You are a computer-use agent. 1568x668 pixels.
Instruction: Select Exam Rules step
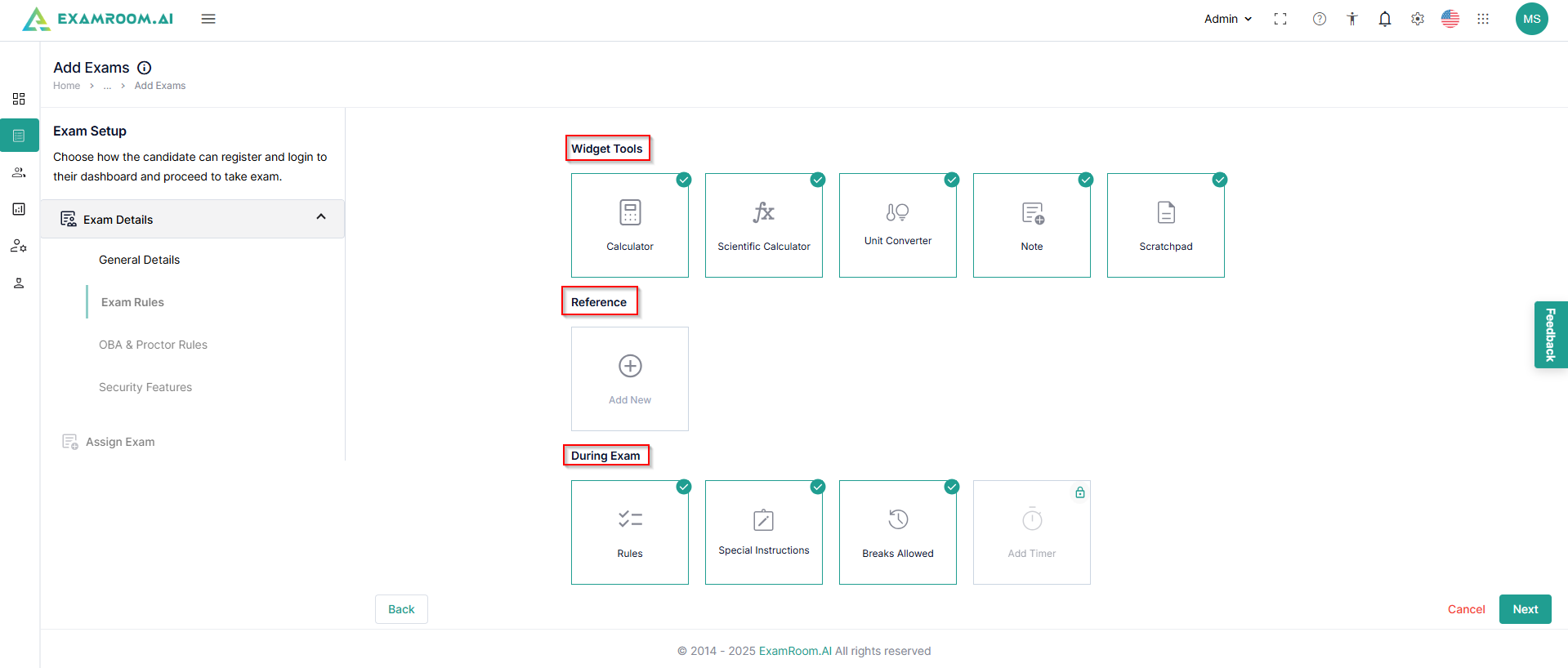pyautogui.click(x=132, y=302)
